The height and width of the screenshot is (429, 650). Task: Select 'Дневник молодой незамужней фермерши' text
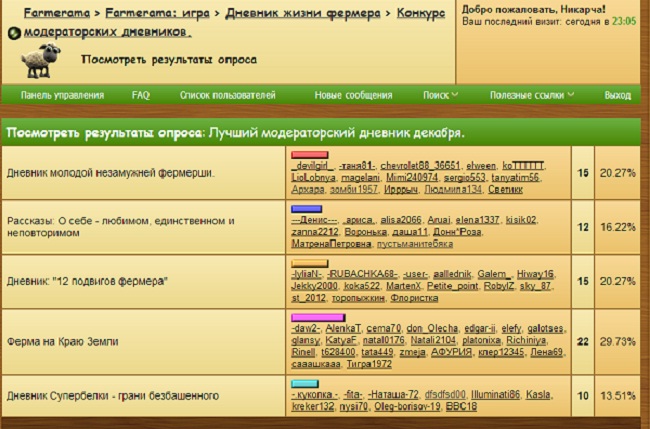[x=111, y=173]
